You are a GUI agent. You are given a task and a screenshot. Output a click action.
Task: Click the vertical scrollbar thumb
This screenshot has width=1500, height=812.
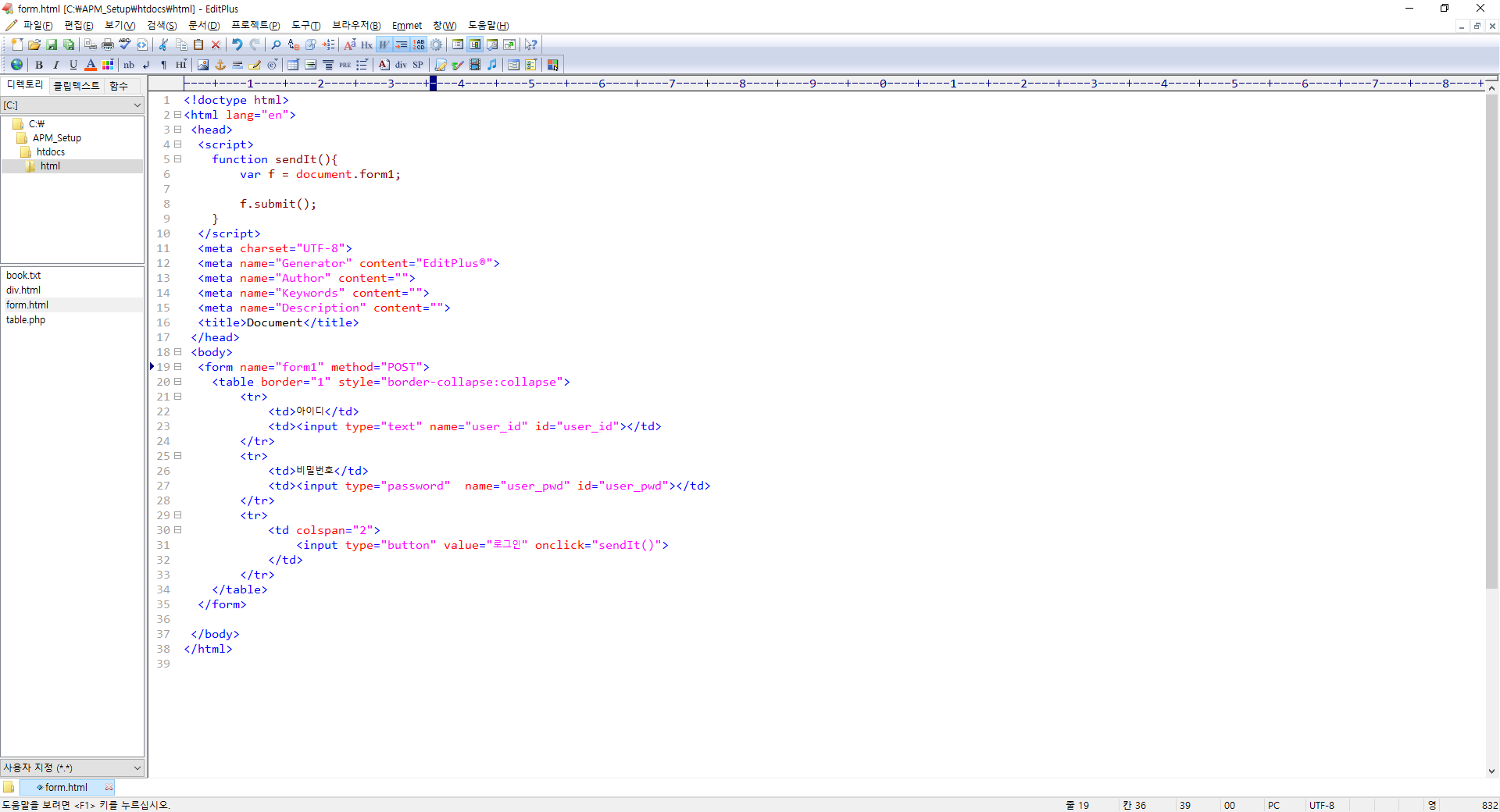[x=1491, y=341]
